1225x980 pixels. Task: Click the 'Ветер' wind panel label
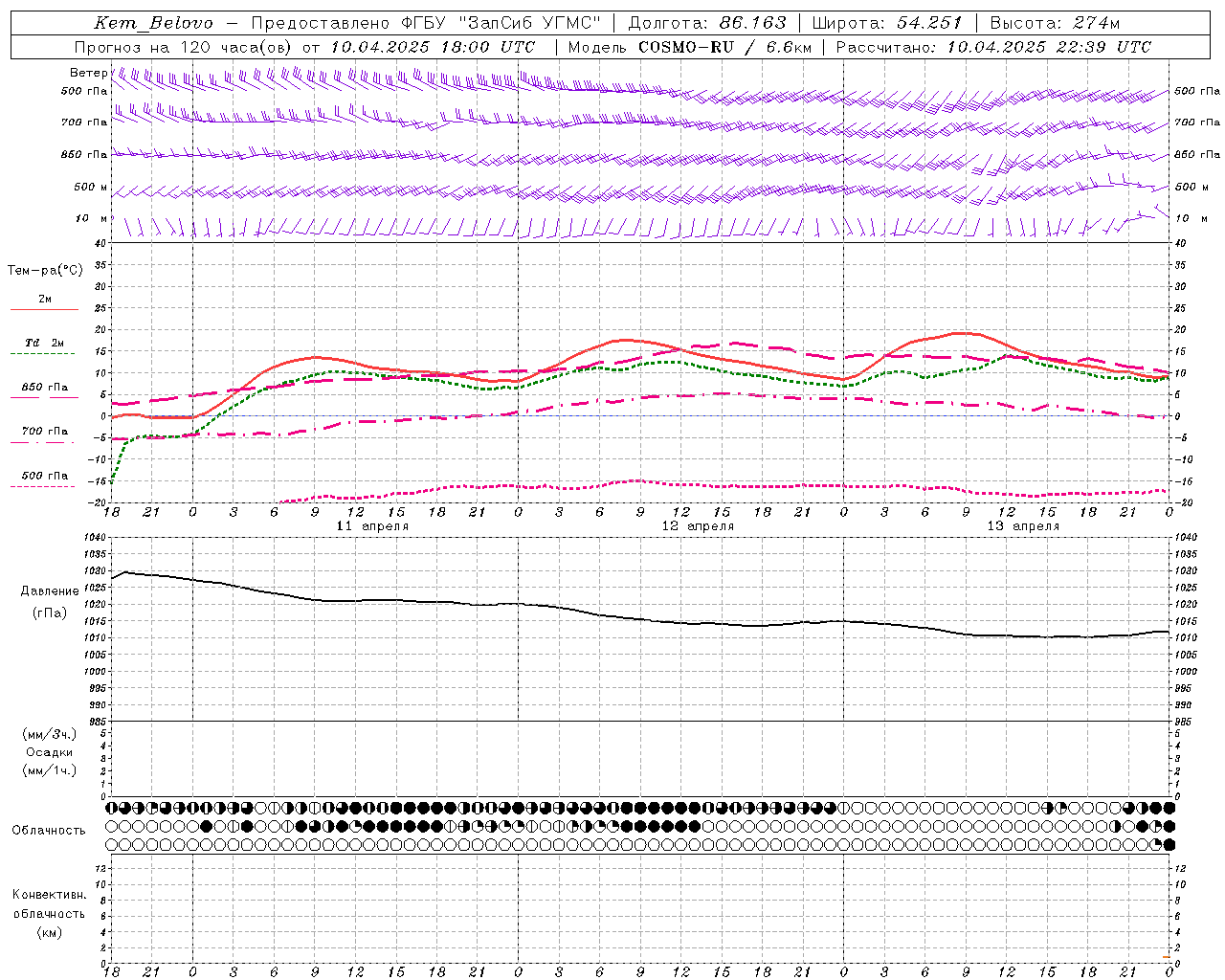click(88, 73)
